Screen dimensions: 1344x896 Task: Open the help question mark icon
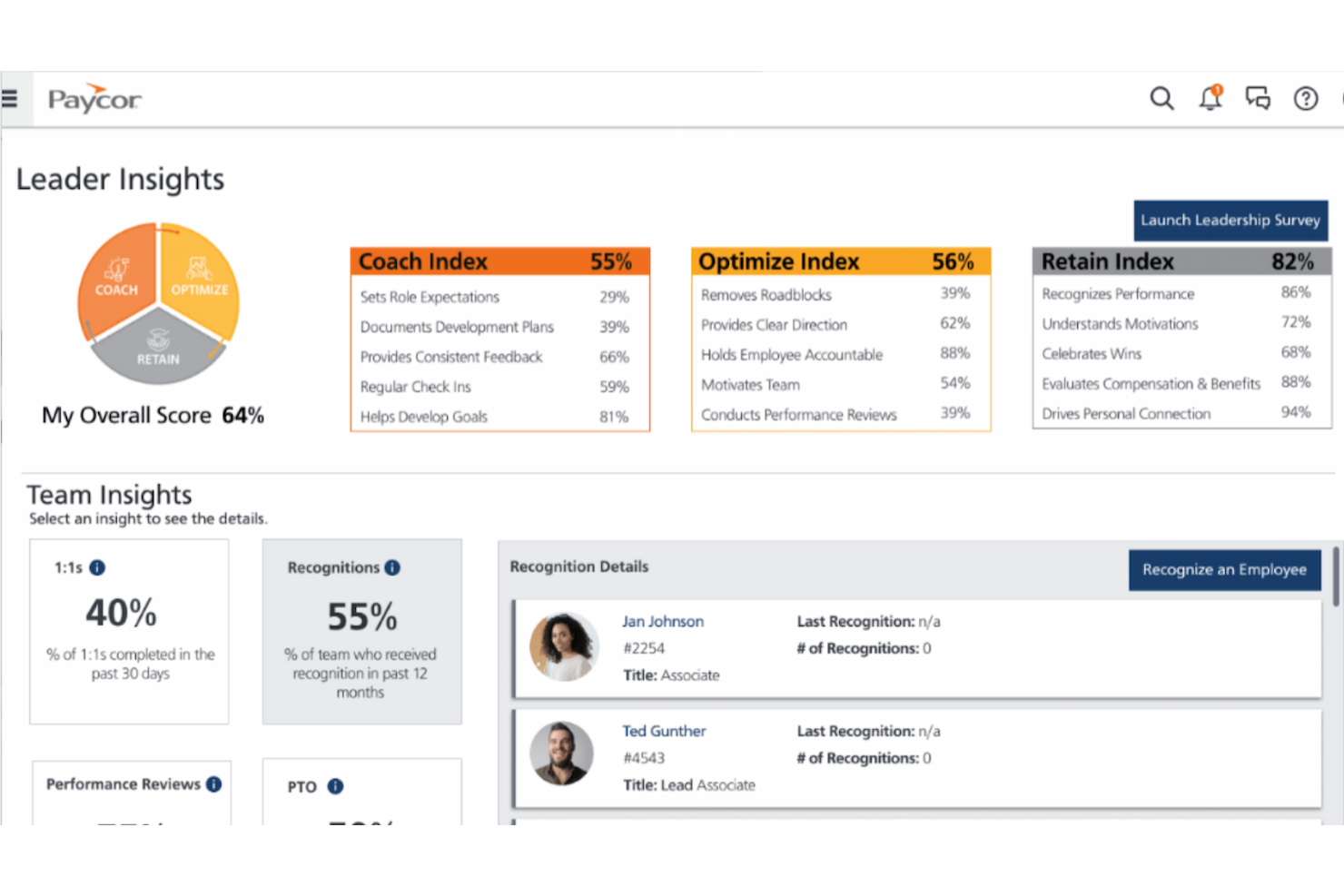coord(1306,98)
